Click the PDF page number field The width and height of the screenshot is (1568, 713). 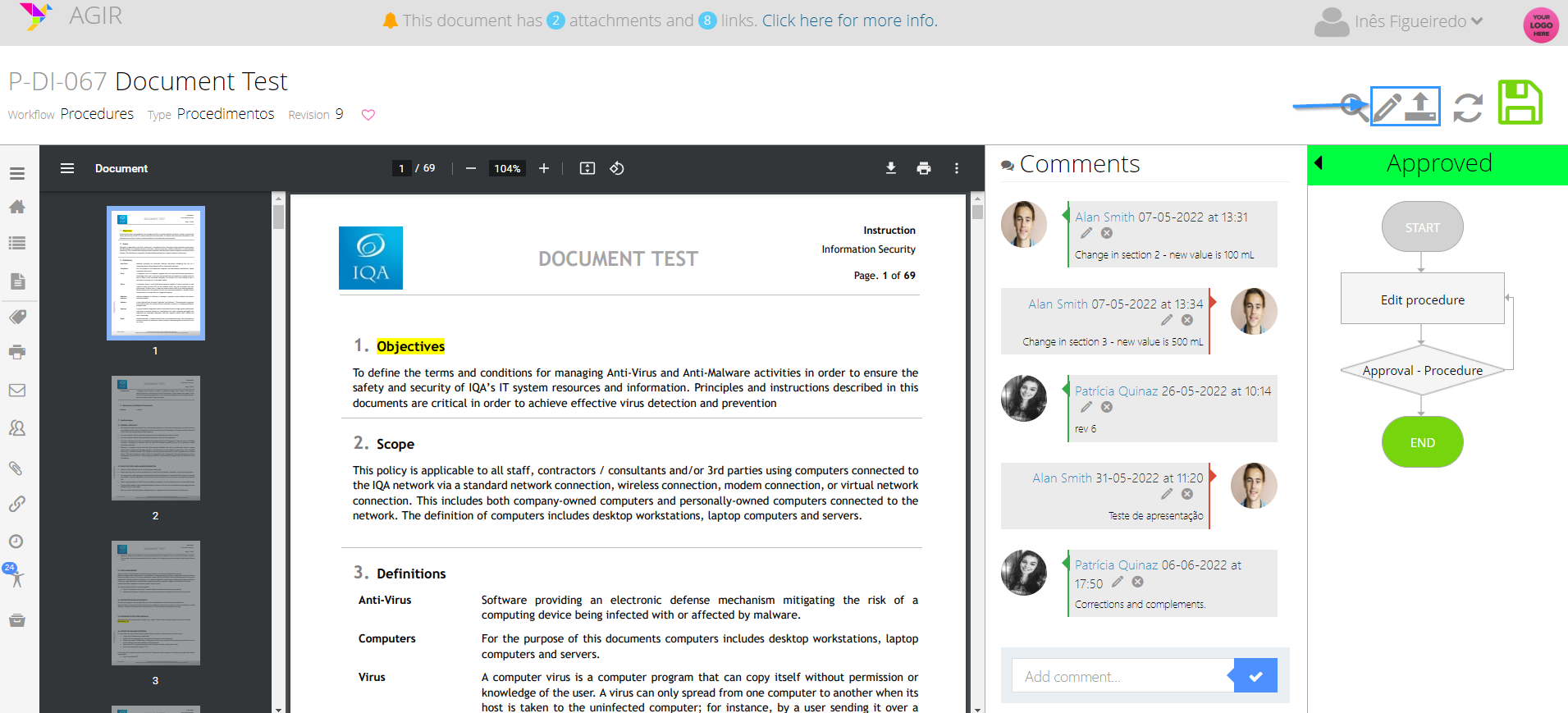(401, 168)
